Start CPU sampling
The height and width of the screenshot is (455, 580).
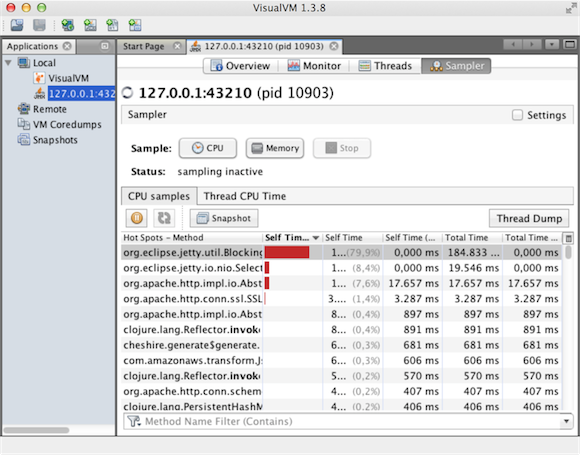(208, 148)
